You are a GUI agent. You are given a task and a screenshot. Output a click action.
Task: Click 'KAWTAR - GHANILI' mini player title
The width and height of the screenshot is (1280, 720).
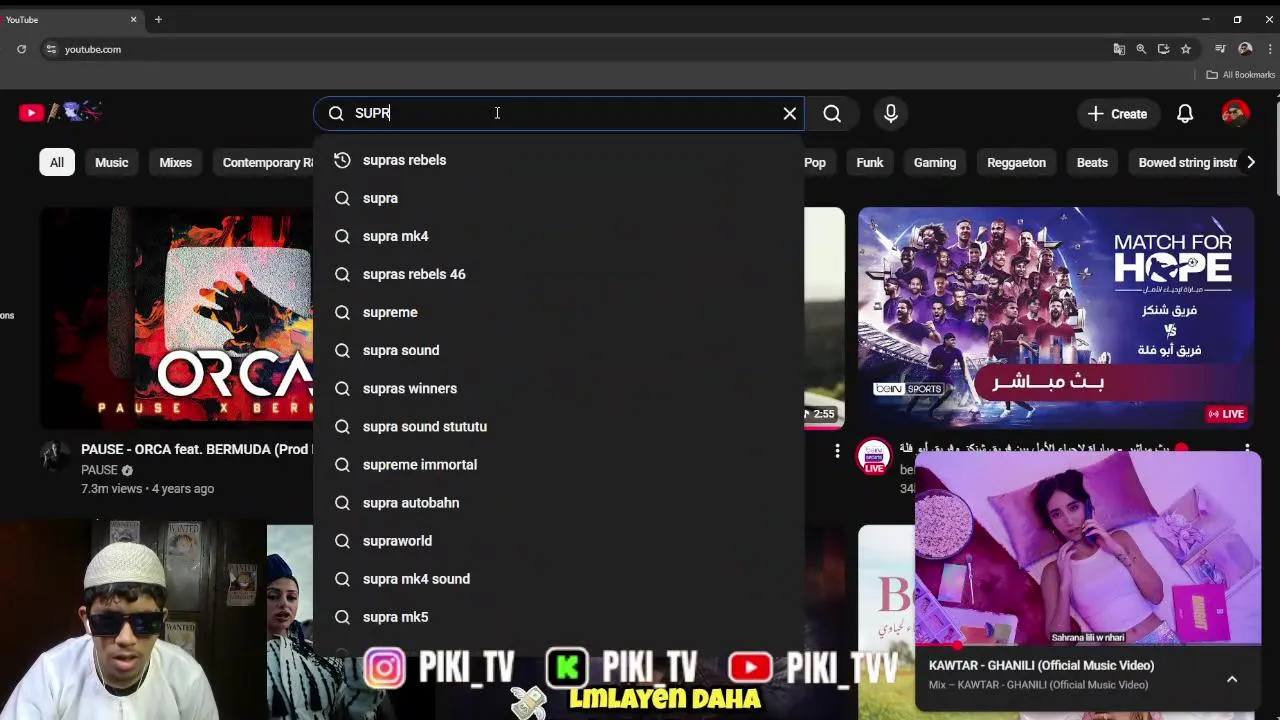tap(1041, 666)
